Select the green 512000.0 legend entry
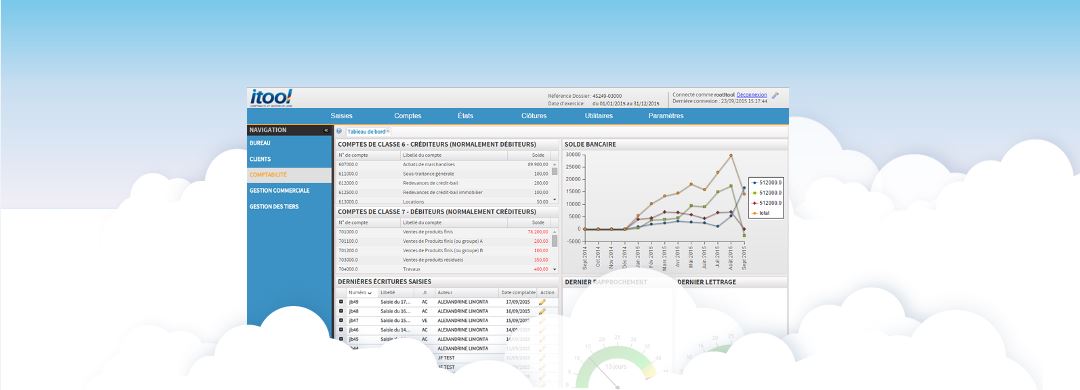 [x=766, y=193]
